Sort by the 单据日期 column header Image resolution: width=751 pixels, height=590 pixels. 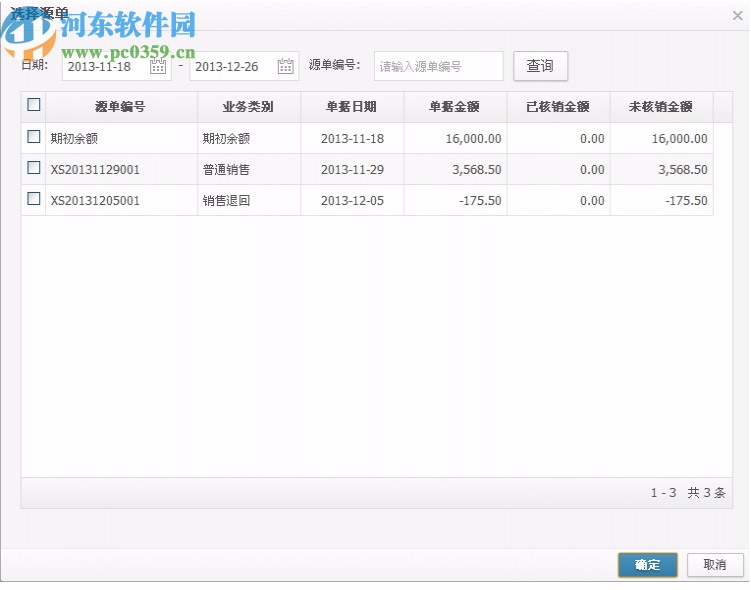point(352,107)
